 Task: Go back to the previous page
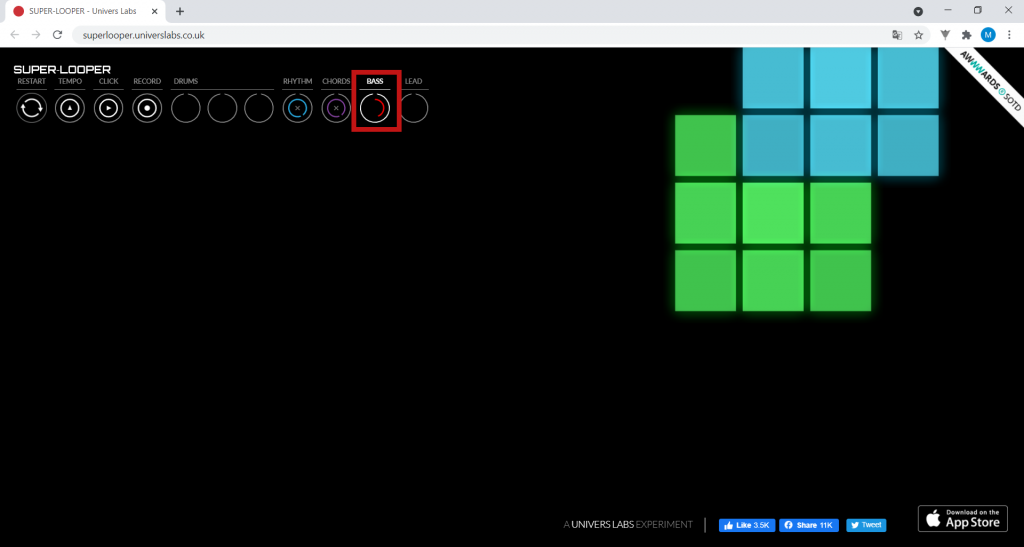(15, 35)
